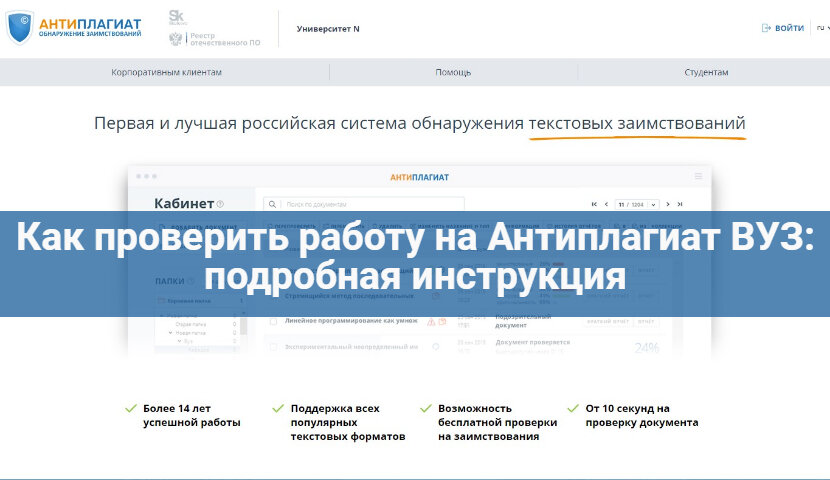Screen dimensions: 830x480
Task: Jump to last page in pagination
Action: (x=680, y=204)
